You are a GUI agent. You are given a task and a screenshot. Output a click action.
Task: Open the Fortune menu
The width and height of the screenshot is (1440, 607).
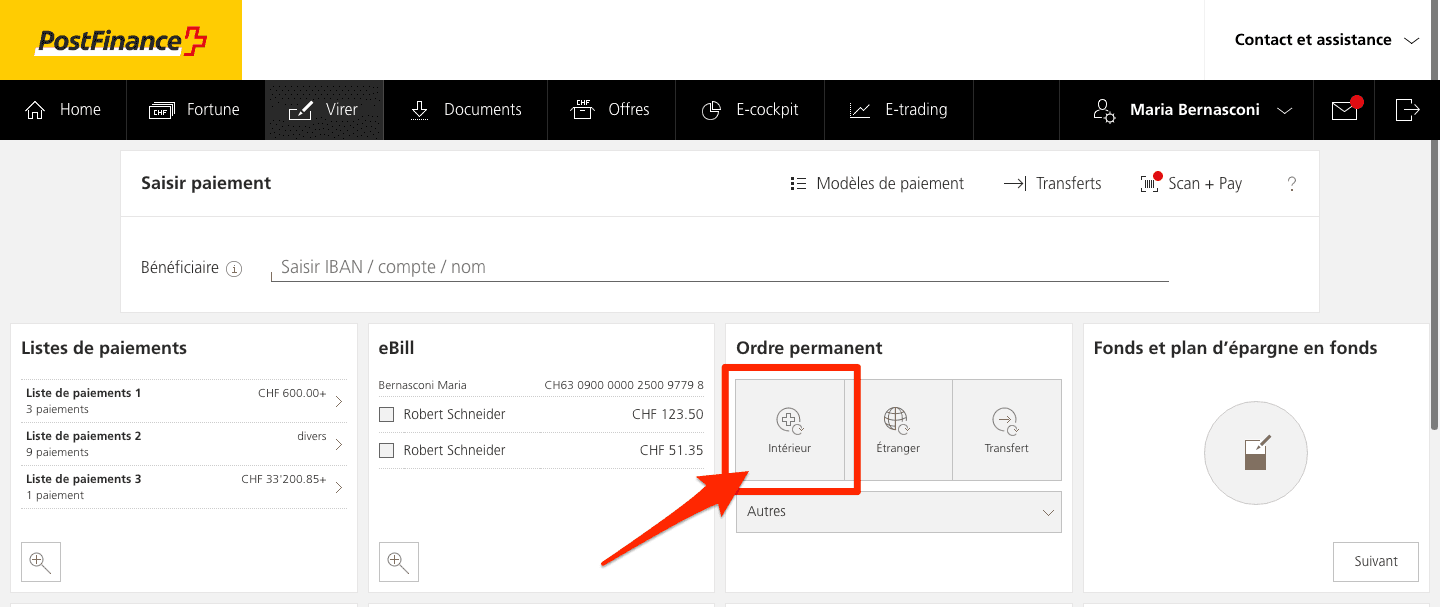coord(195,110)
